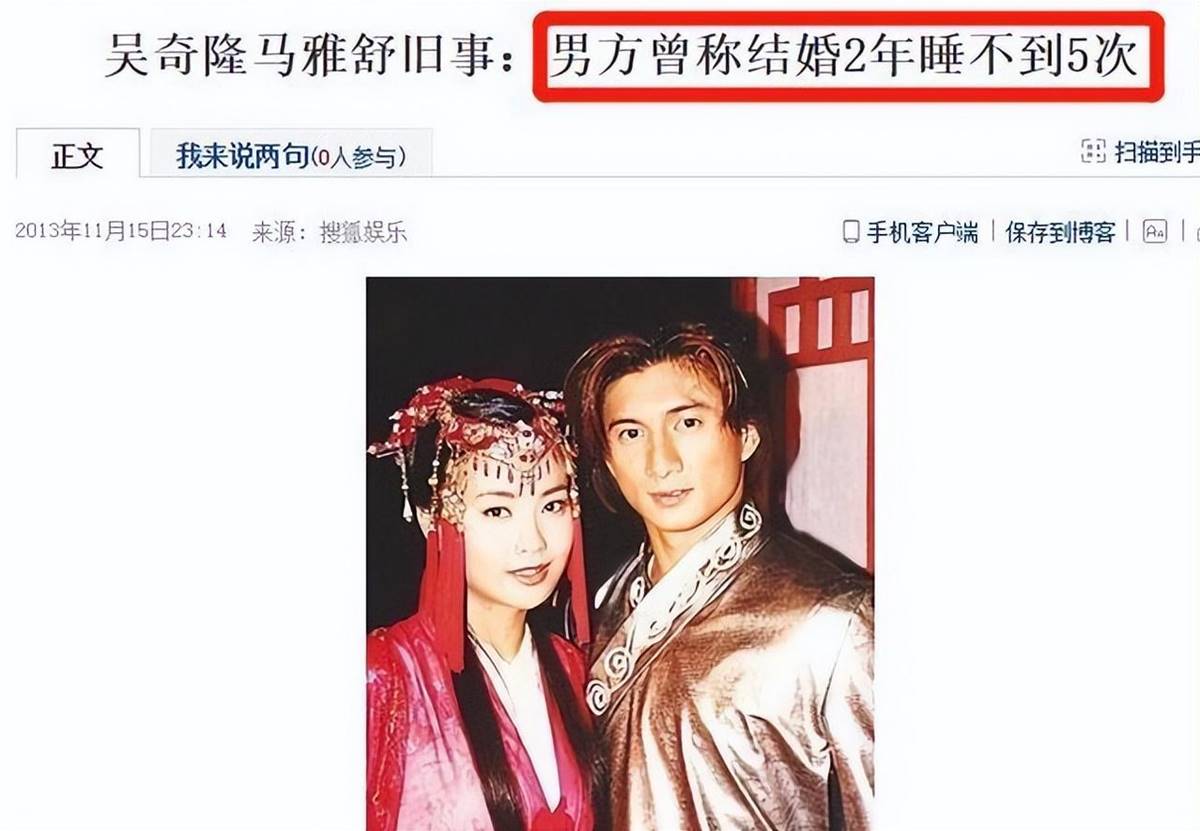Open the 搜狐娱乐 source link
1200x831 pixels.
[x=362, y=233]
